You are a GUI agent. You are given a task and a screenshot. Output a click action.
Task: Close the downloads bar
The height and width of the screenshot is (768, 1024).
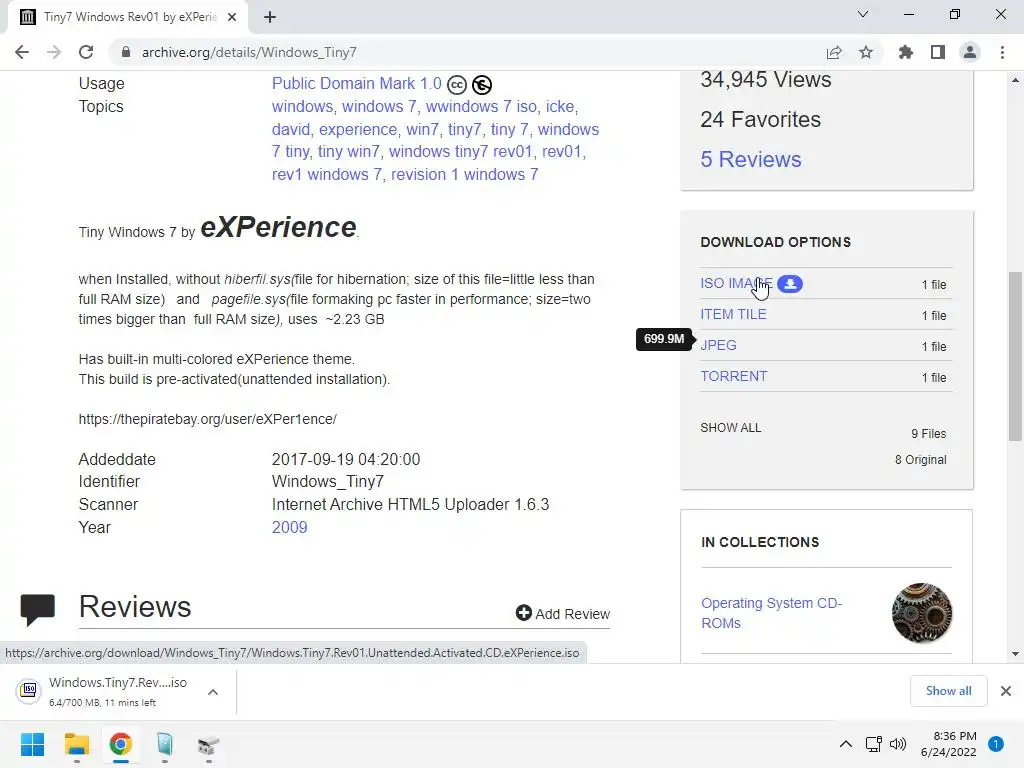tap(1006, 691)
